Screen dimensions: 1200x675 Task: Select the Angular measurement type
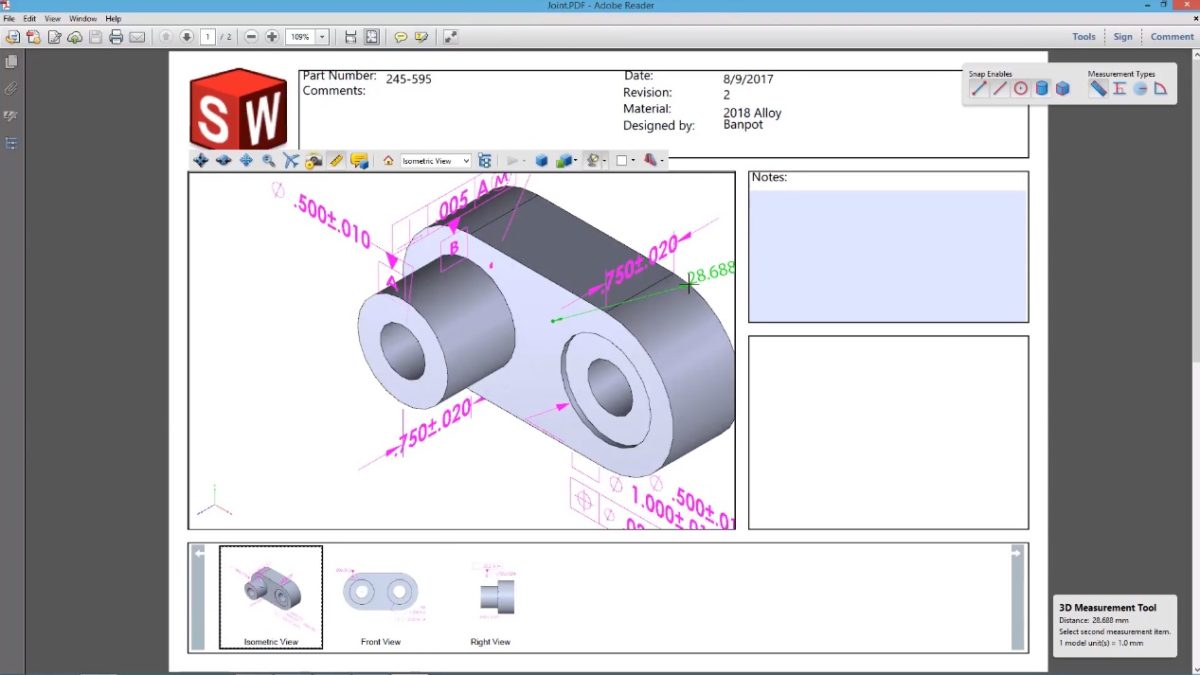click(x=1161, y=88)
